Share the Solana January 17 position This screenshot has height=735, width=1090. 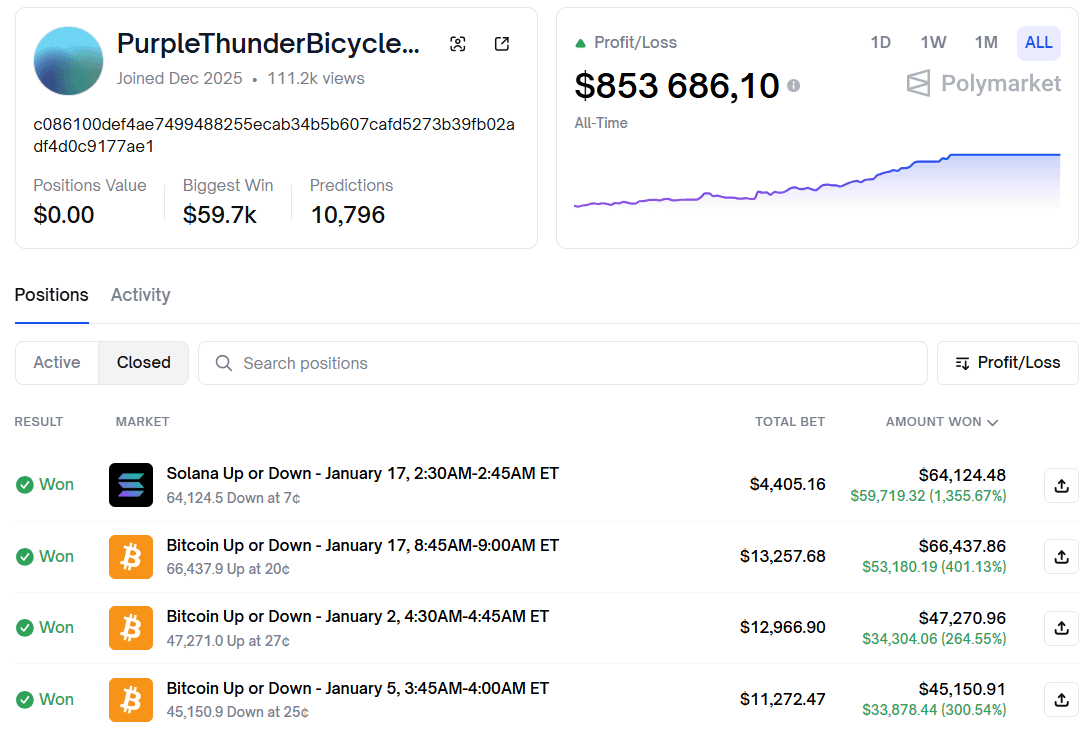[1061, 485]
